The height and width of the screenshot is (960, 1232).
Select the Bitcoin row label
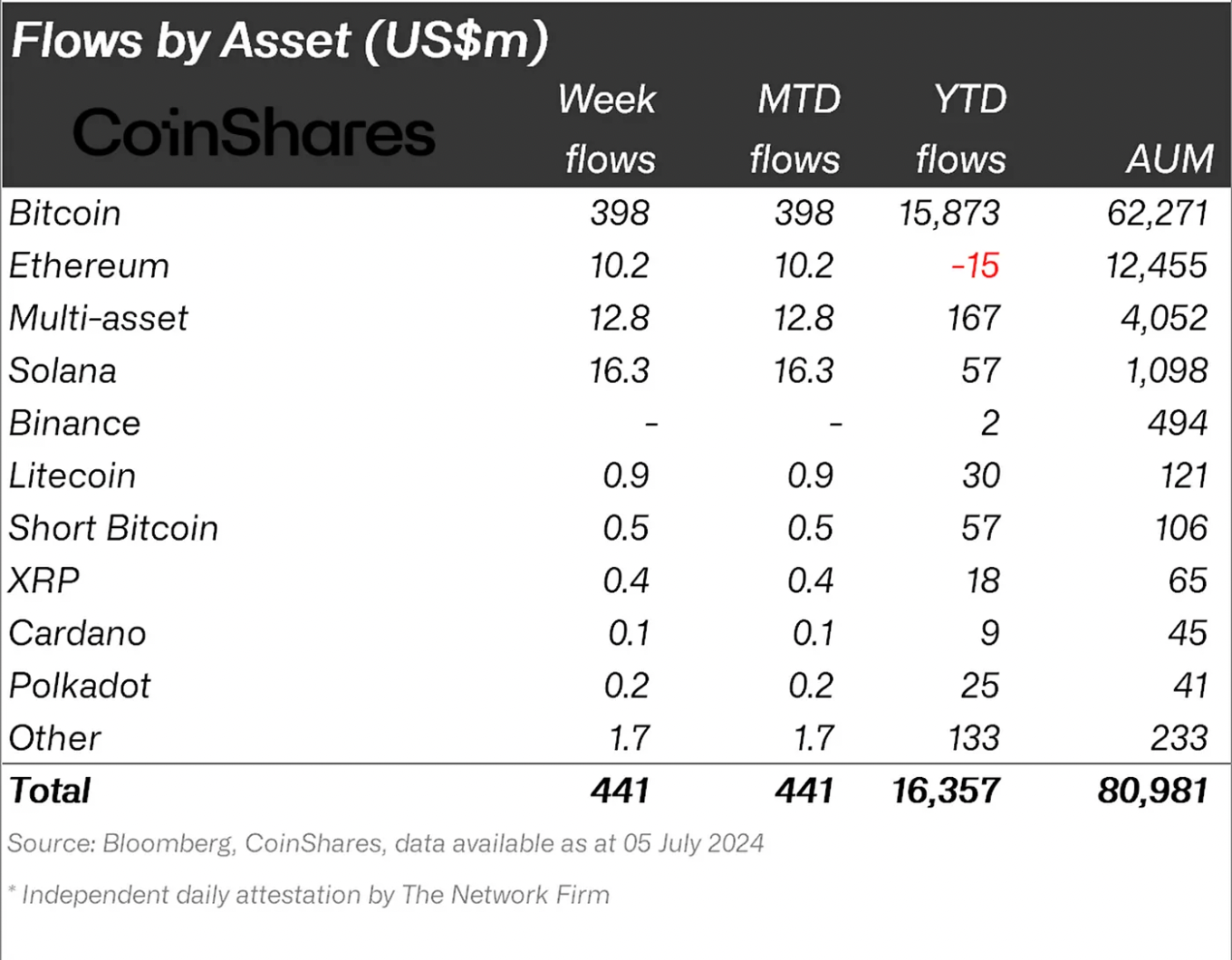point(65,214)
